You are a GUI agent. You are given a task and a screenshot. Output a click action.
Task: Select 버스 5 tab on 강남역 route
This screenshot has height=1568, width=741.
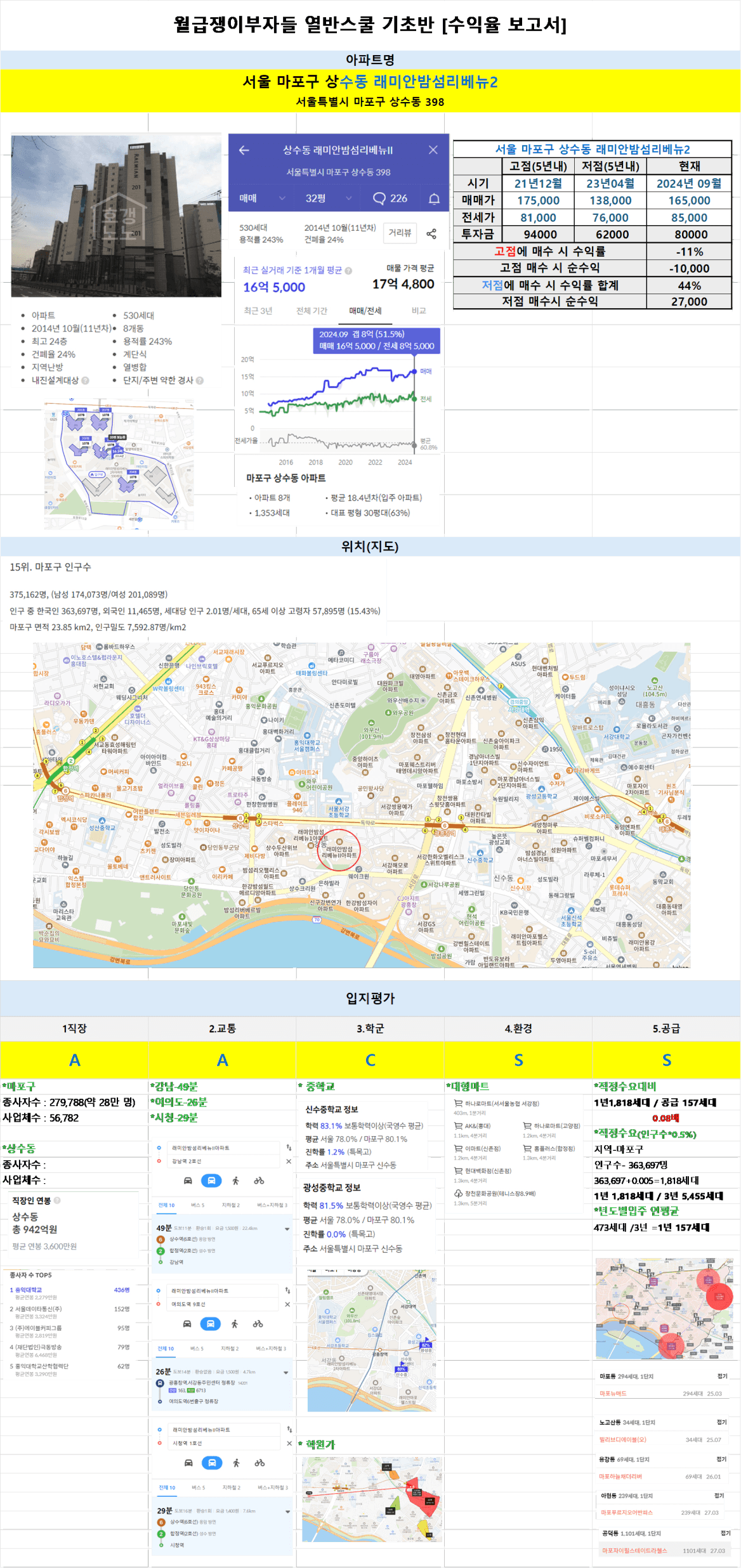pos(197,1205)
